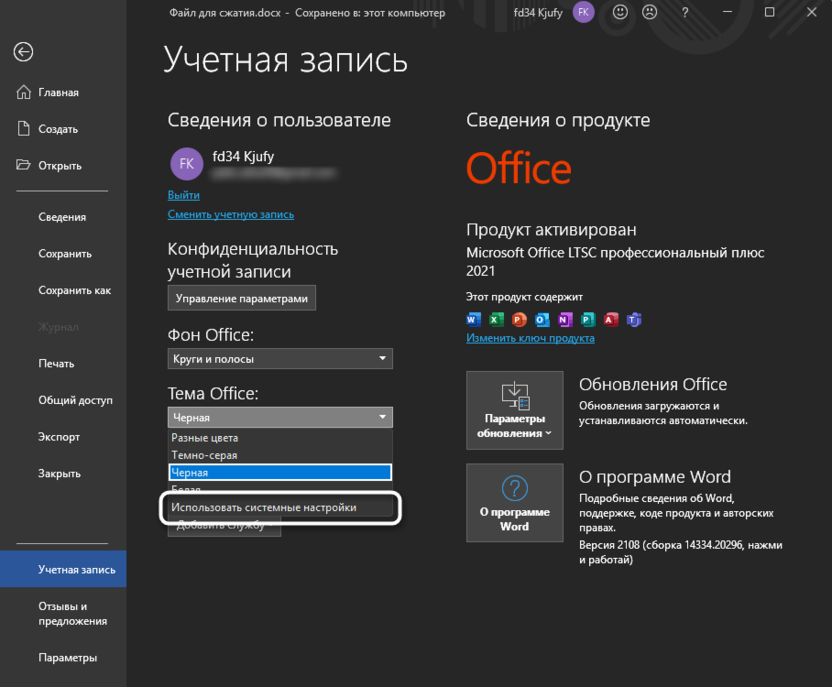Switch to the Печать section
Screen dimensions: 832x687
pyautogui.click(x=53, y=363)
